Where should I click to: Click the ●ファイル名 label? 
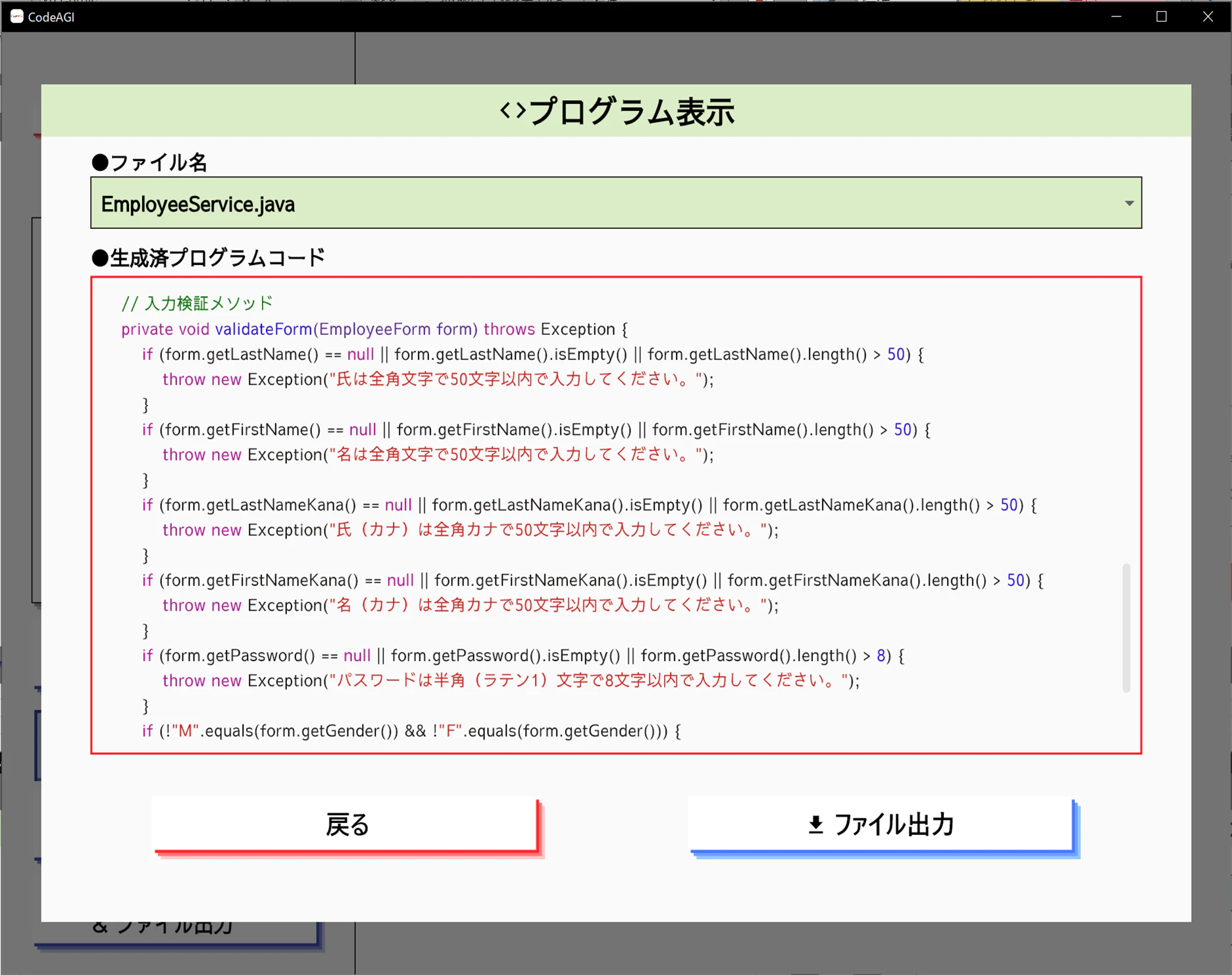[149, 162]
